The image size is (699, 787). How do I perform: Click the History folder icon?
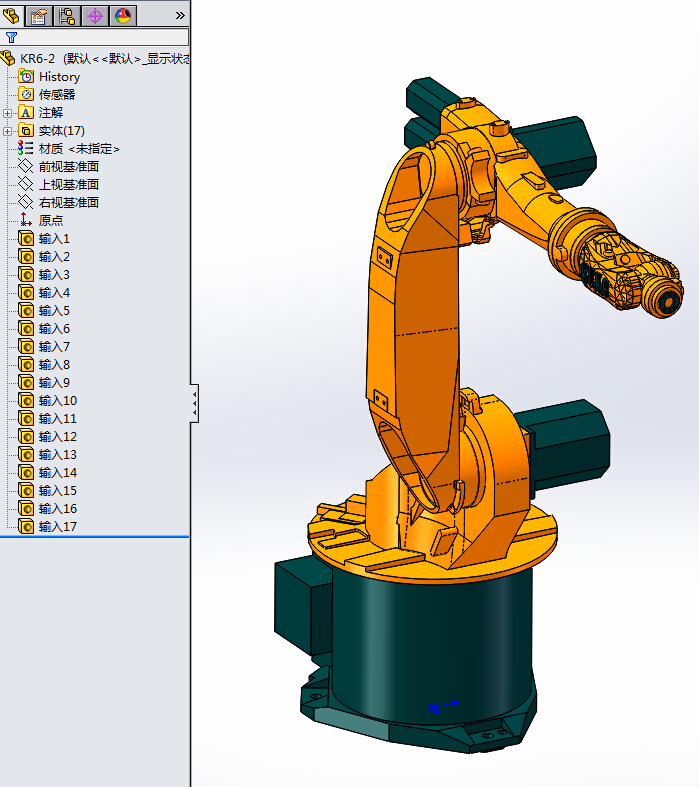(x=26, y=76)
